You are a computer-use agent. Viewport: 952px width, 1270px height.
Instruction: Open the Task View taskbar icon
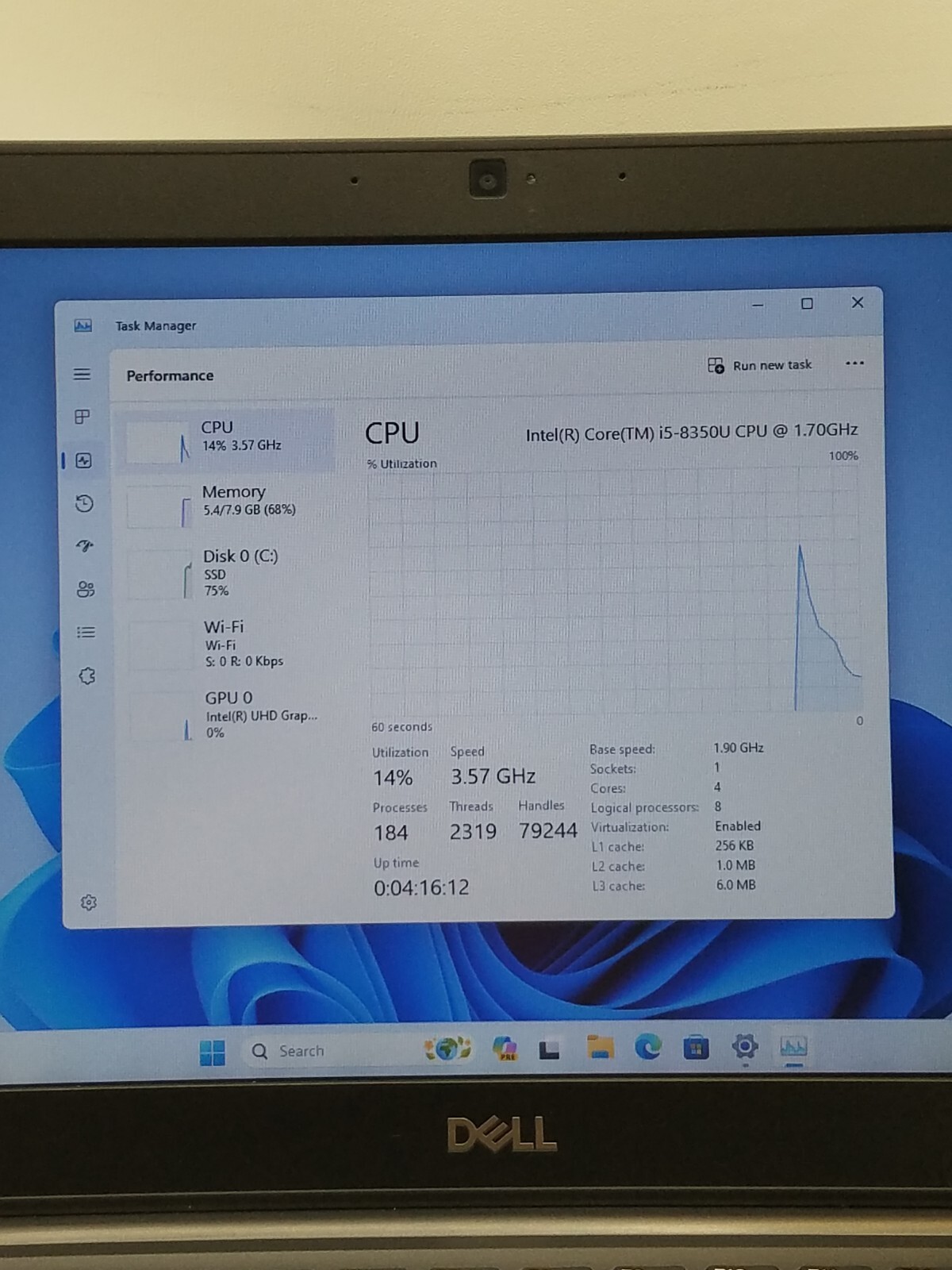[x=550, y=1050]
